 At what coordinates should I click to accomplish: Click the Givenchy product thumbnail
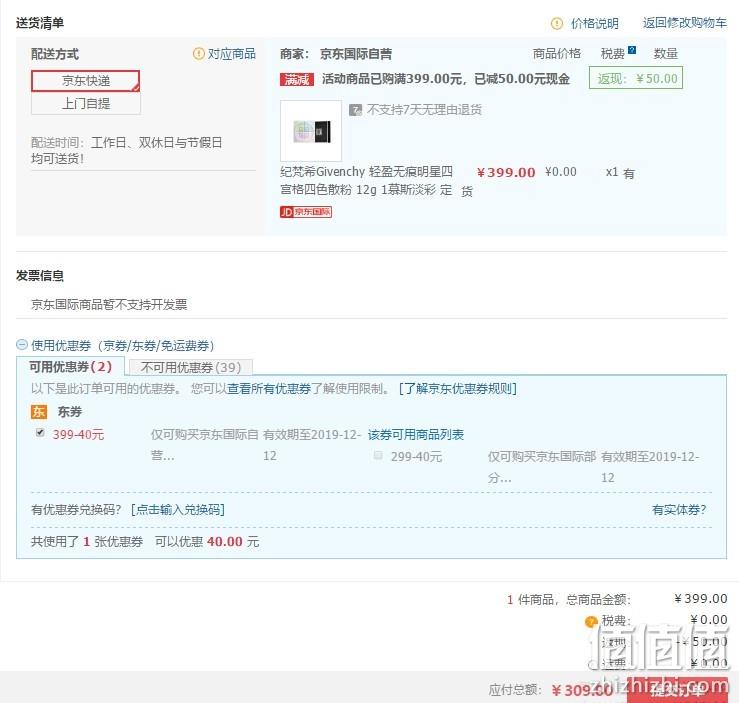(311, 131)
